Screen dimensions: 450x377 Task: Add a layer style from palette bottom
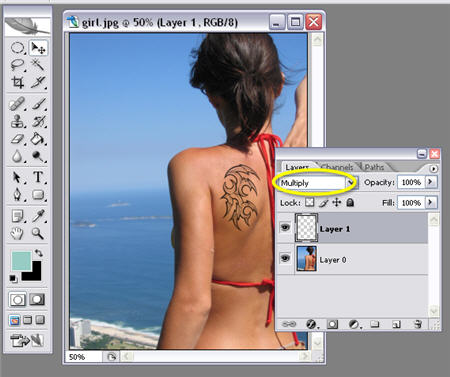point(311,324)
